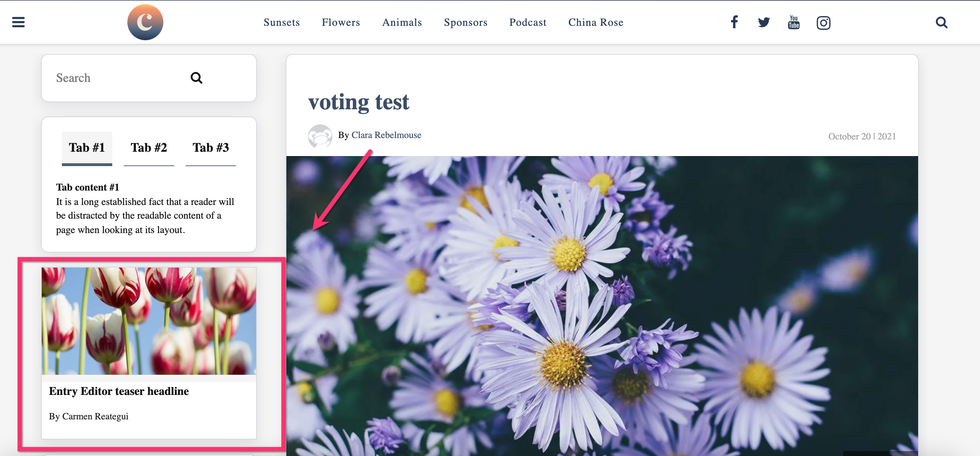Open the Entry Editor teaser headline link
980x456 pixels.
click(119, 392)
